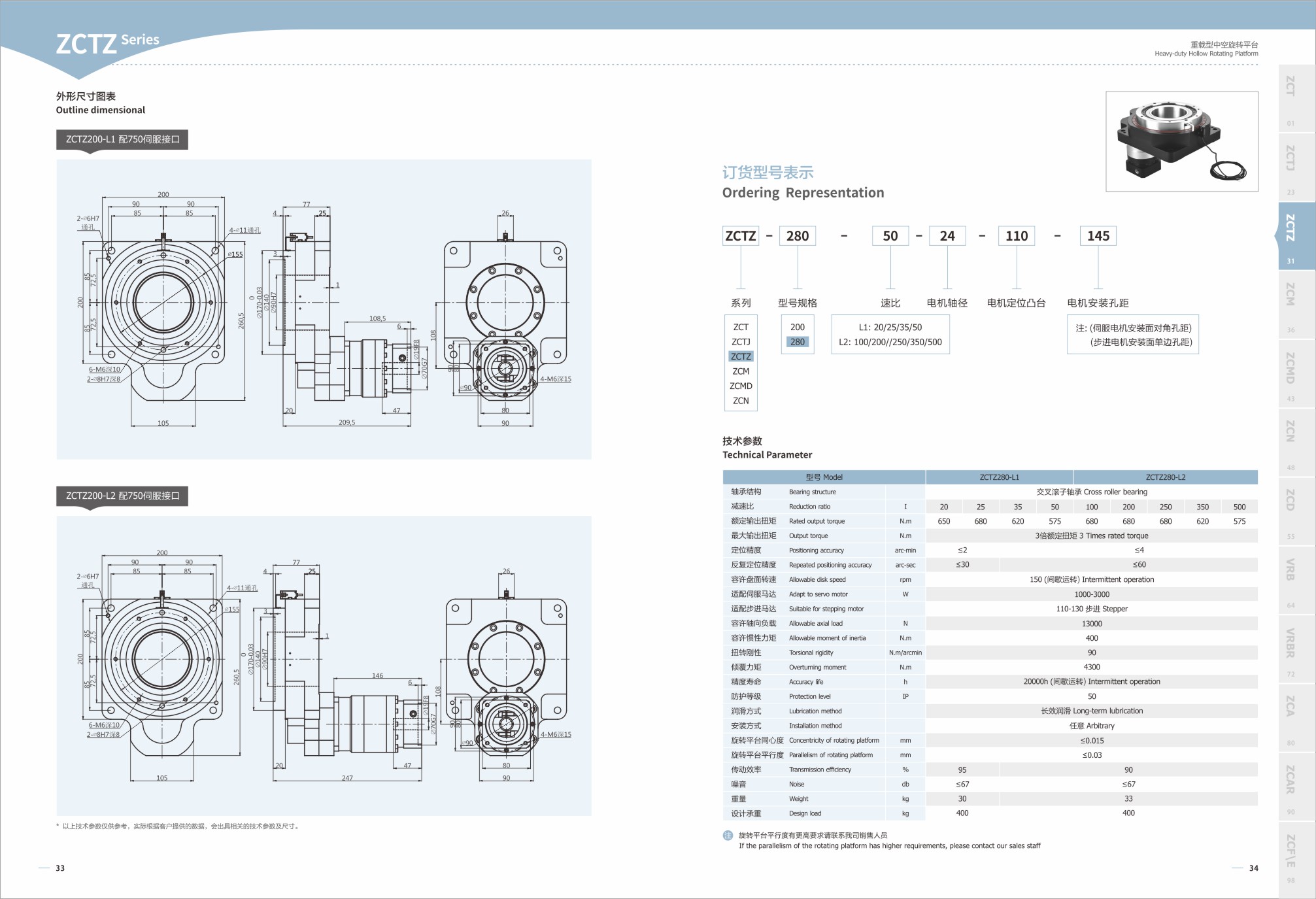Click 'L1: 20/25/35/50' ratio text
Screen dimensions: 1316x899
point(890,327)
